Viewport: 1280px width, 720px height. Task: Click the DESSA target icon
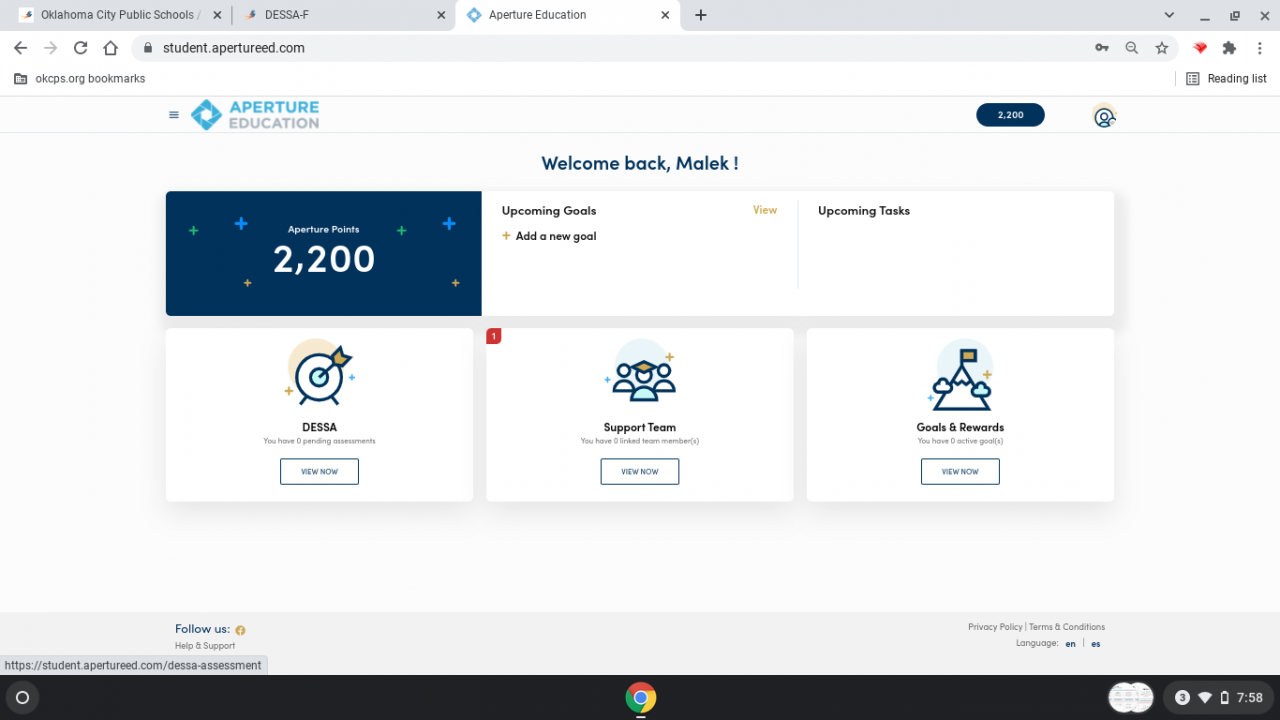click(x=320, y=373)
